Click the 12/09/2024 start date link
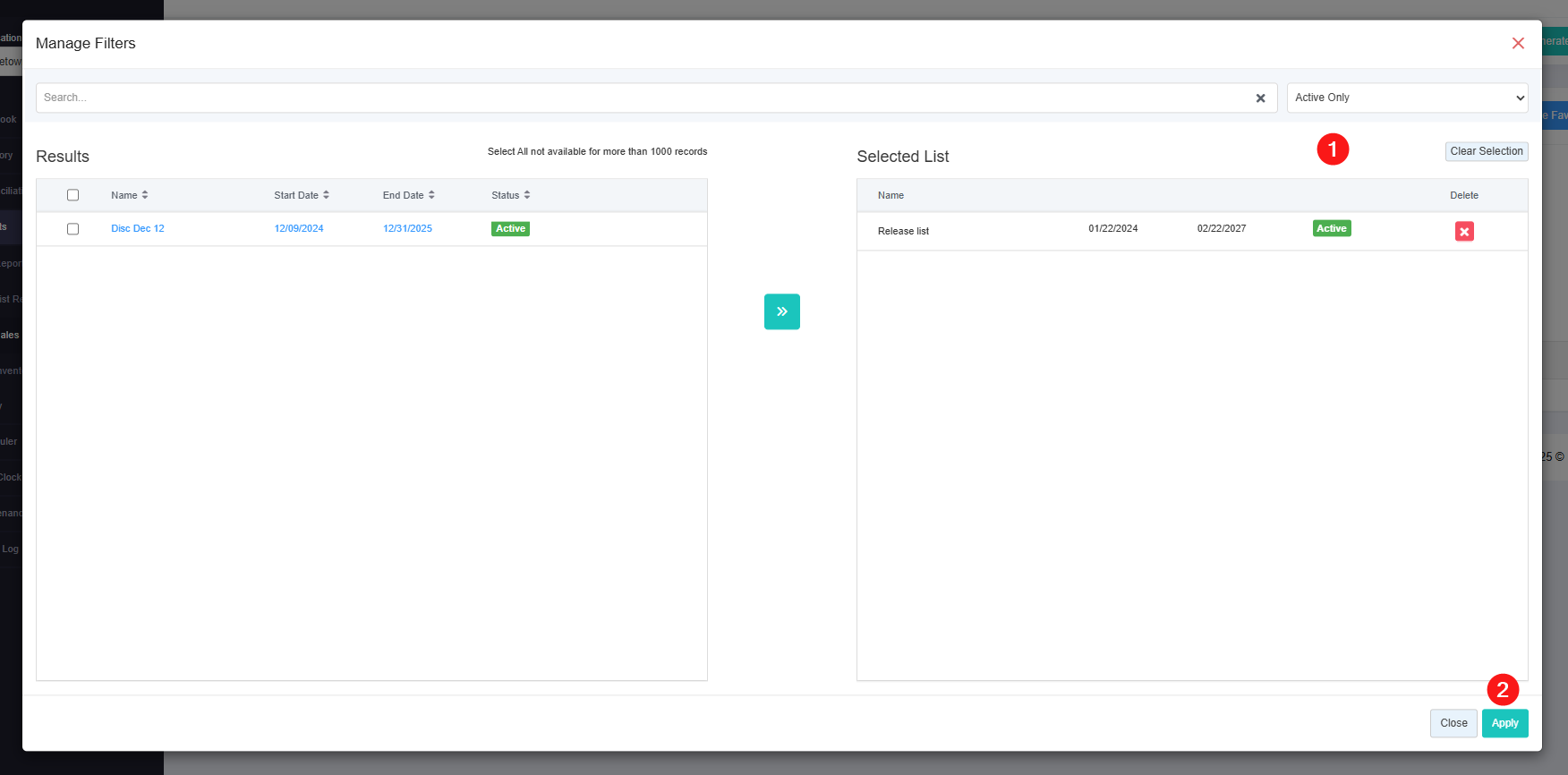1568x775 pixels. coord(299,229)
